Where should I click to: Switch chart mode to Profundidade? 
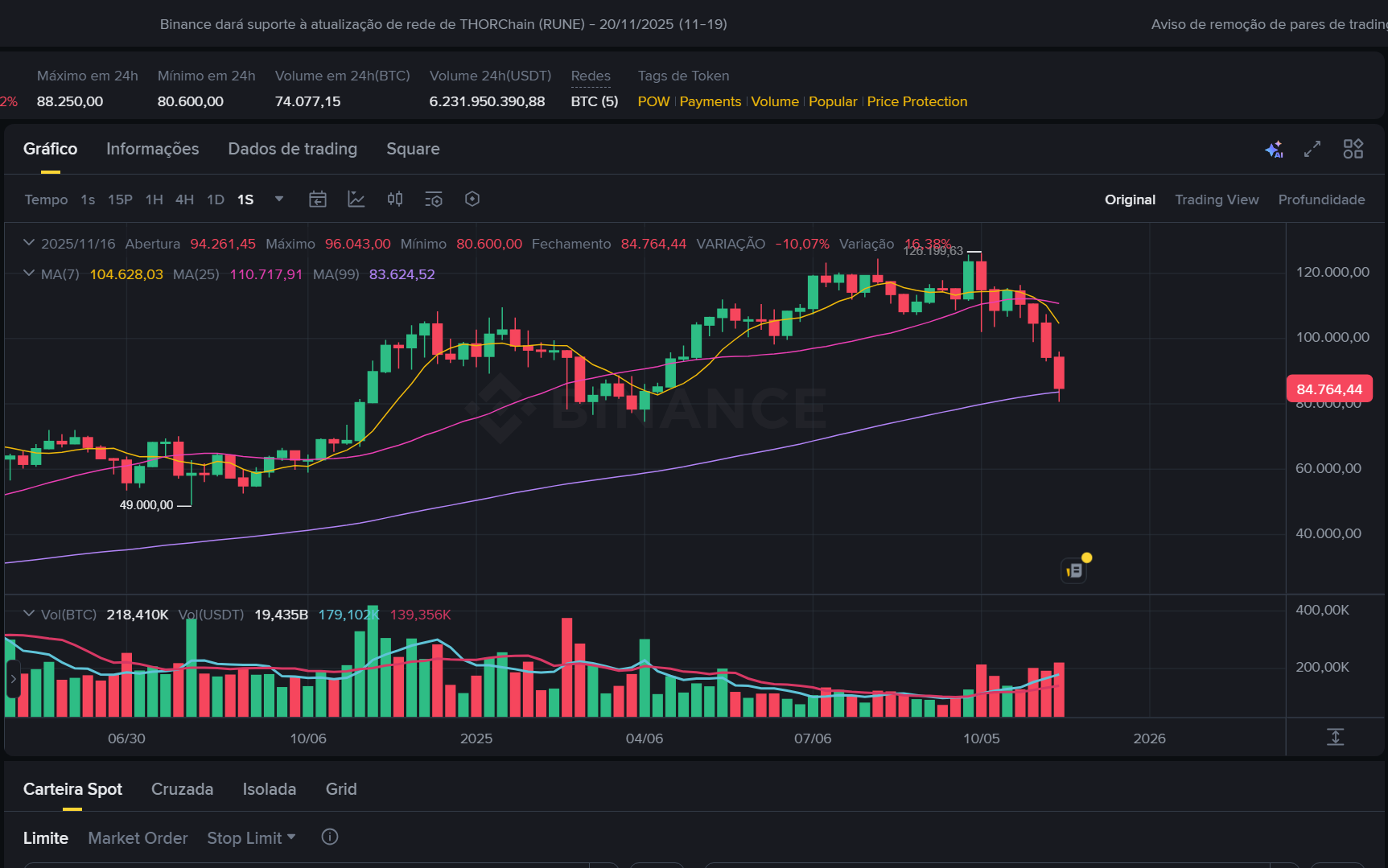(1320, 200)
